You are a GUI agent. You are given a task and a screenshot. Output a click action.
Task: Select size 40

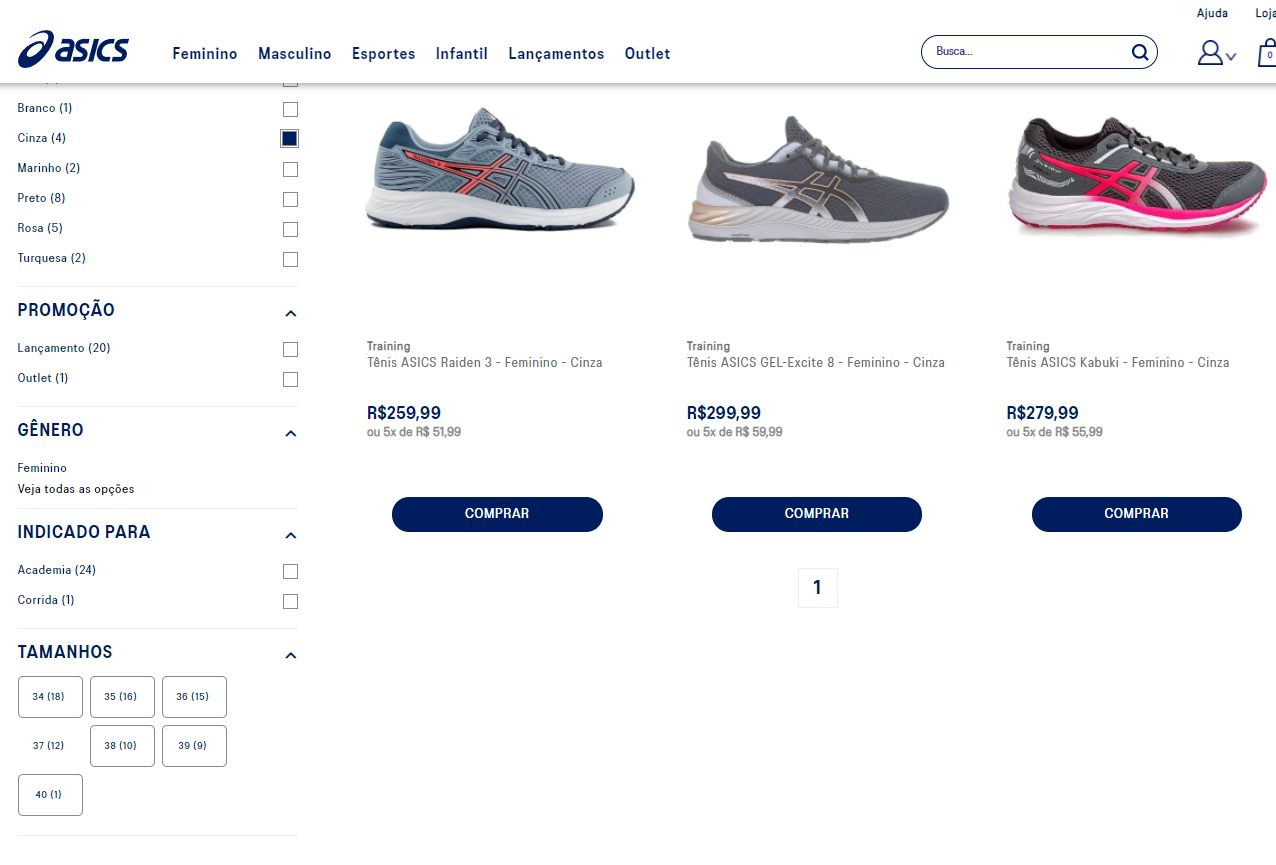(50, 795)
